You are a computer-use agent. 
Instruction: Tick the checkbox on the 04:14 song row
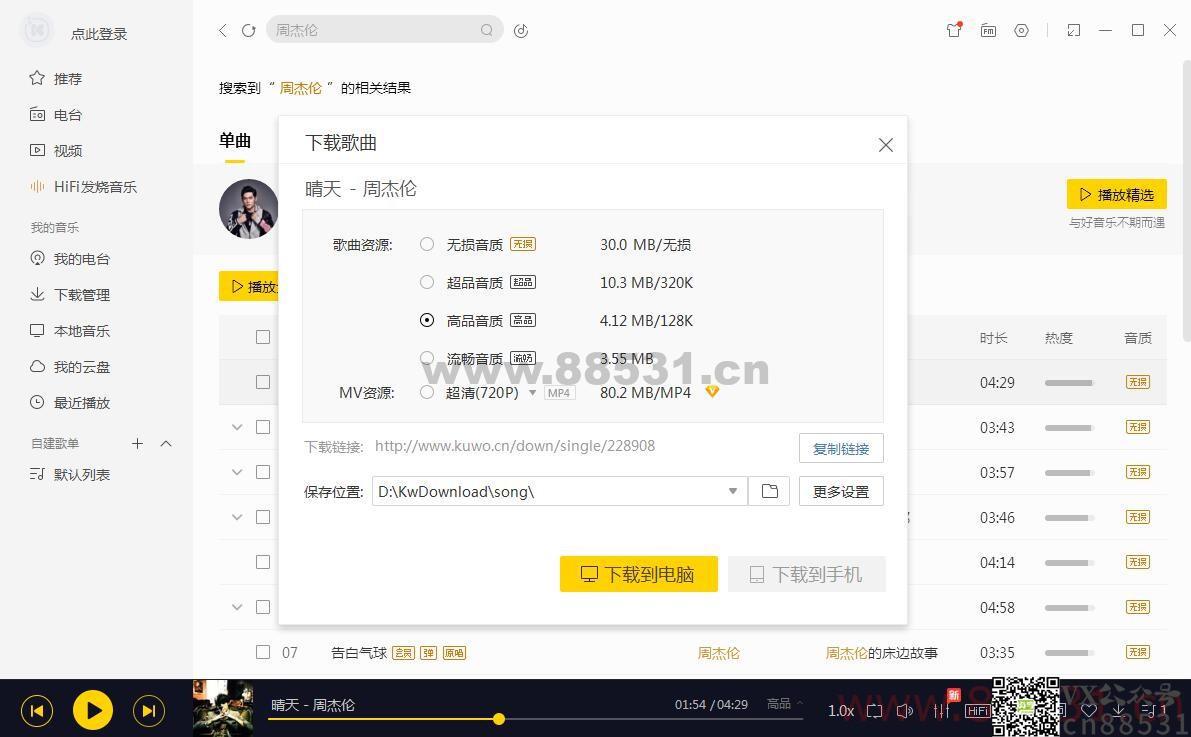click(263, 562)
